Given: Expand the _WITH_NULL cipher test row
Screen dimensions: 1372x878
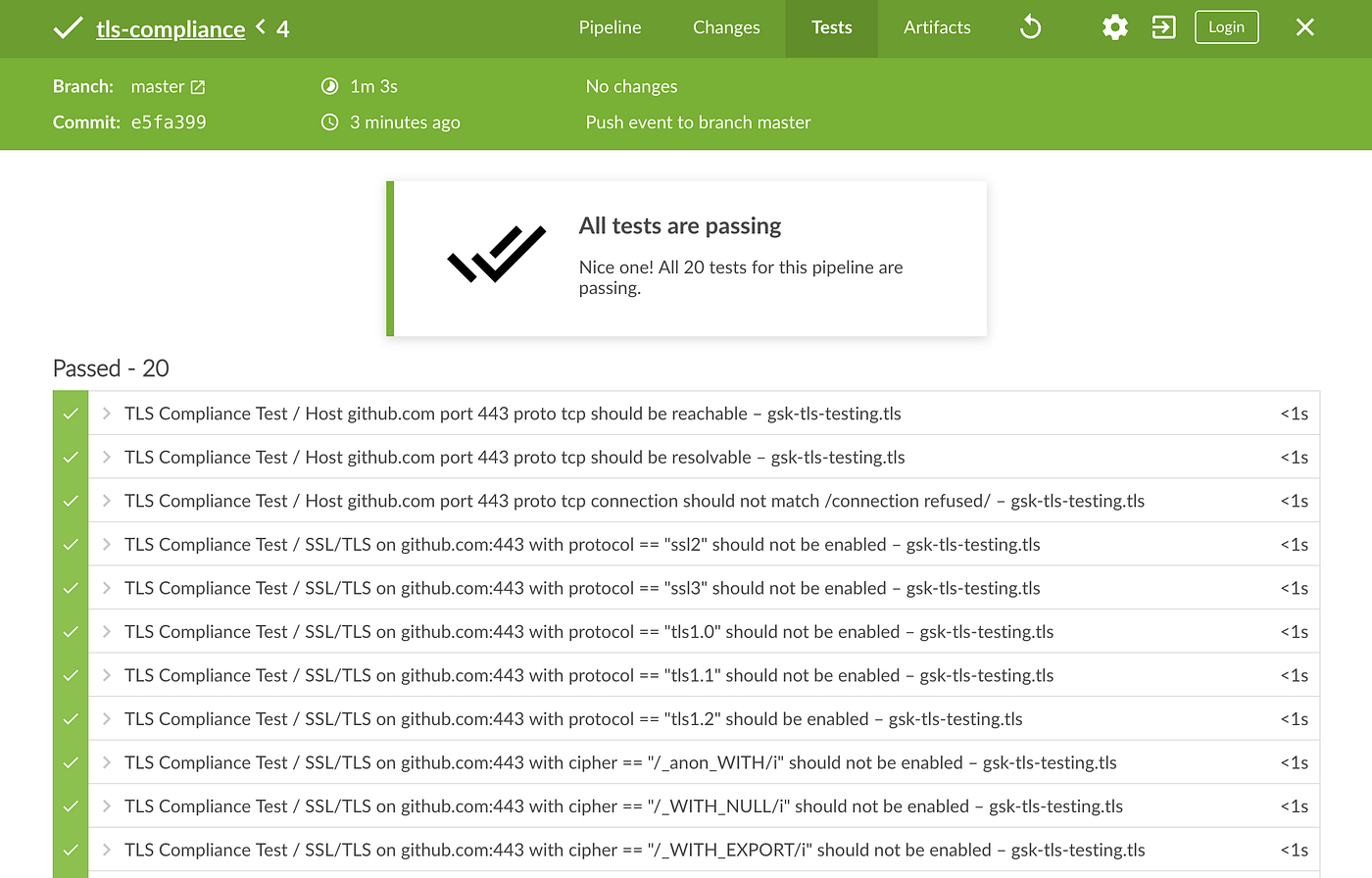Looking at the screenshot, I should click(x=107, y=806).
